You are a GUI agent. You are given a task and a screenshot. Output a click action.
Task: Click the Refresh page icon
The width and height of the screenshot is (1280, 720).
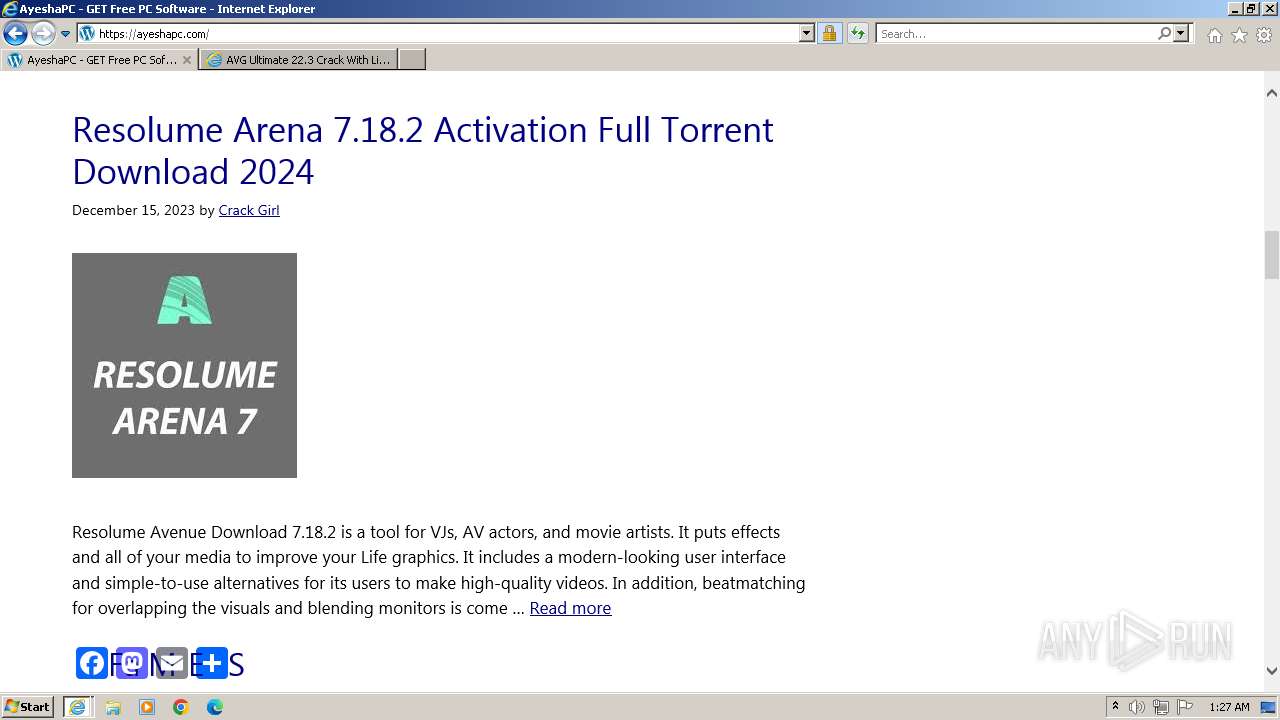click(x=858, y=34)
